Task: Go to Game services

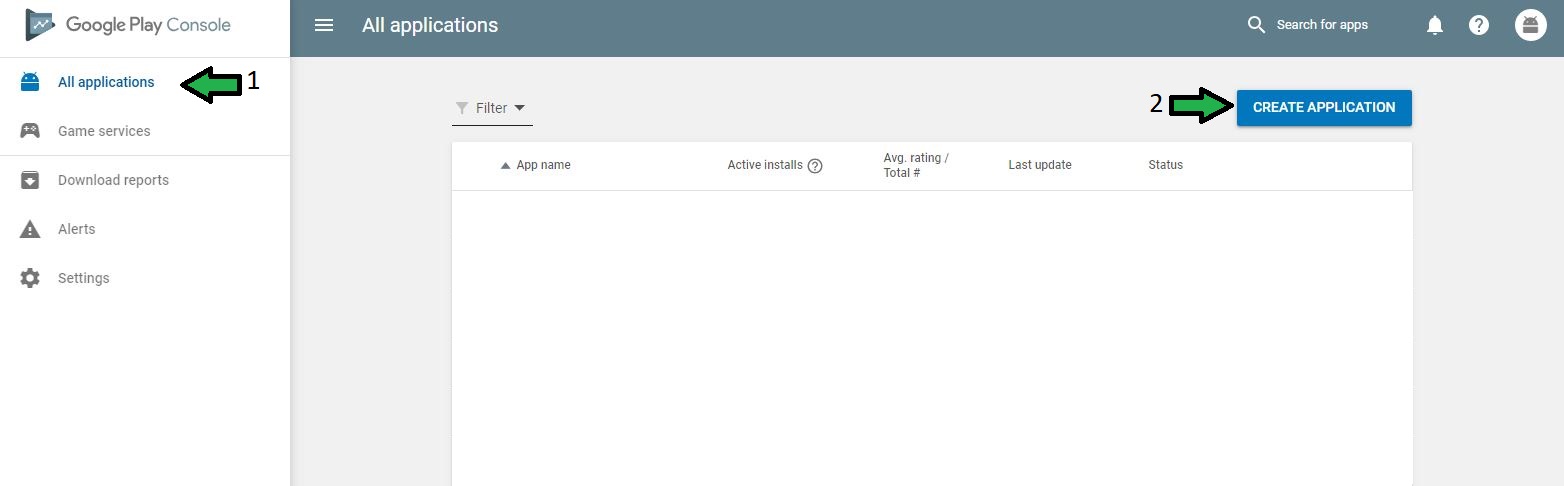Action: 104,131
